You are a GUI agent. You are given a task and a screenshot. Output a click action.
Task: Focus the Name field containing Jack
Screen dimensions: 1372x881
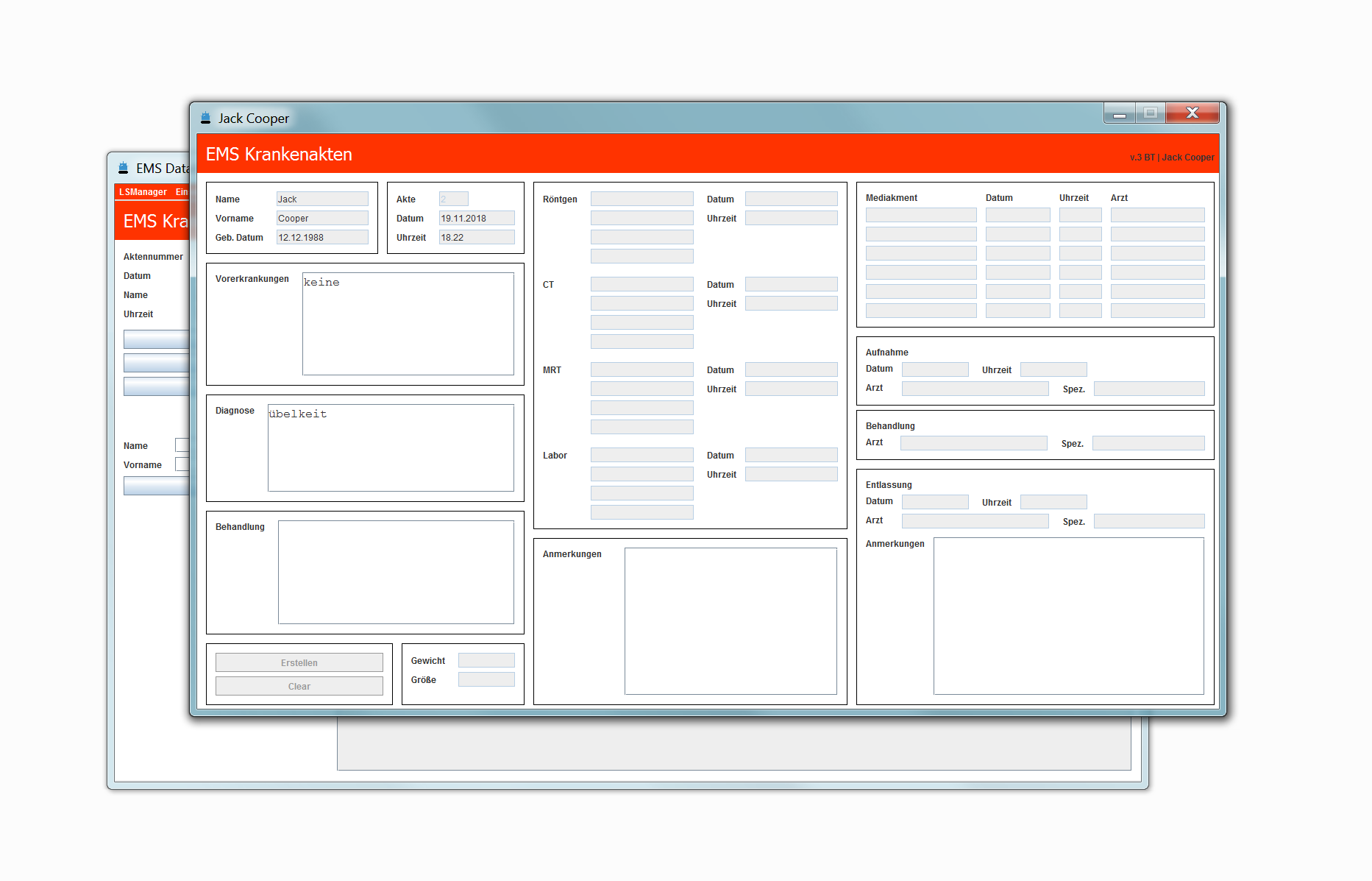tap(321, 199)
